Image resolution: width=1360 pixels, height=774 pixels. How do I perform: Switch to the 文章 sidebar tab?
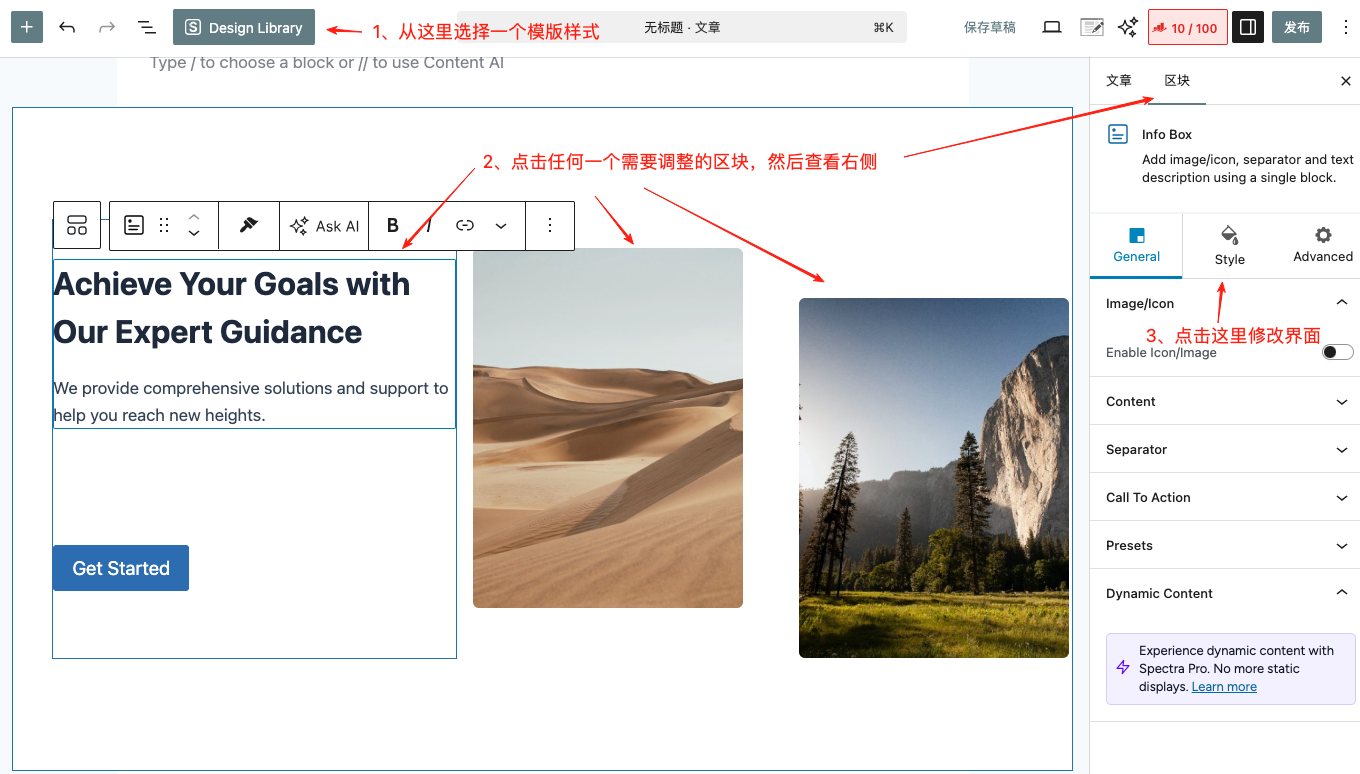coord(1119,81)
